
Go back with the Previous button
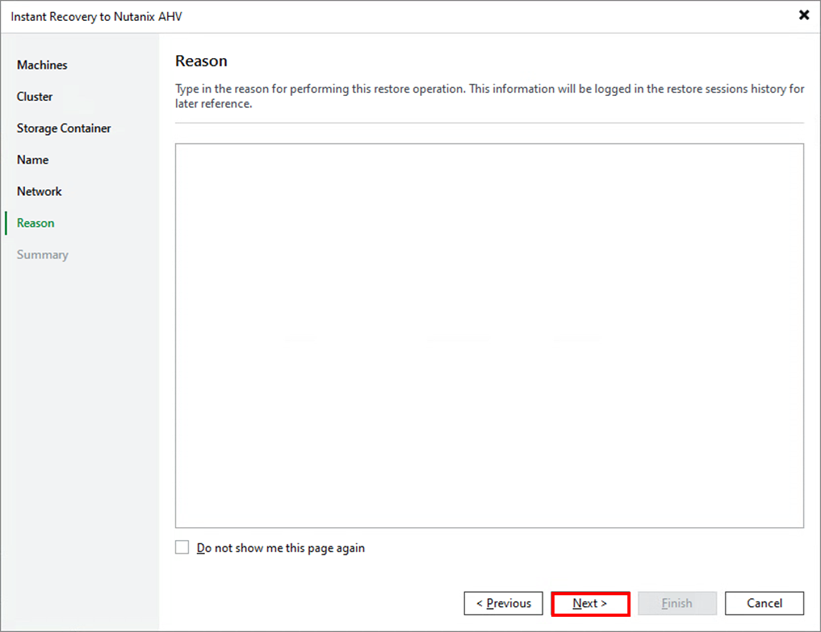click(503, 603)
